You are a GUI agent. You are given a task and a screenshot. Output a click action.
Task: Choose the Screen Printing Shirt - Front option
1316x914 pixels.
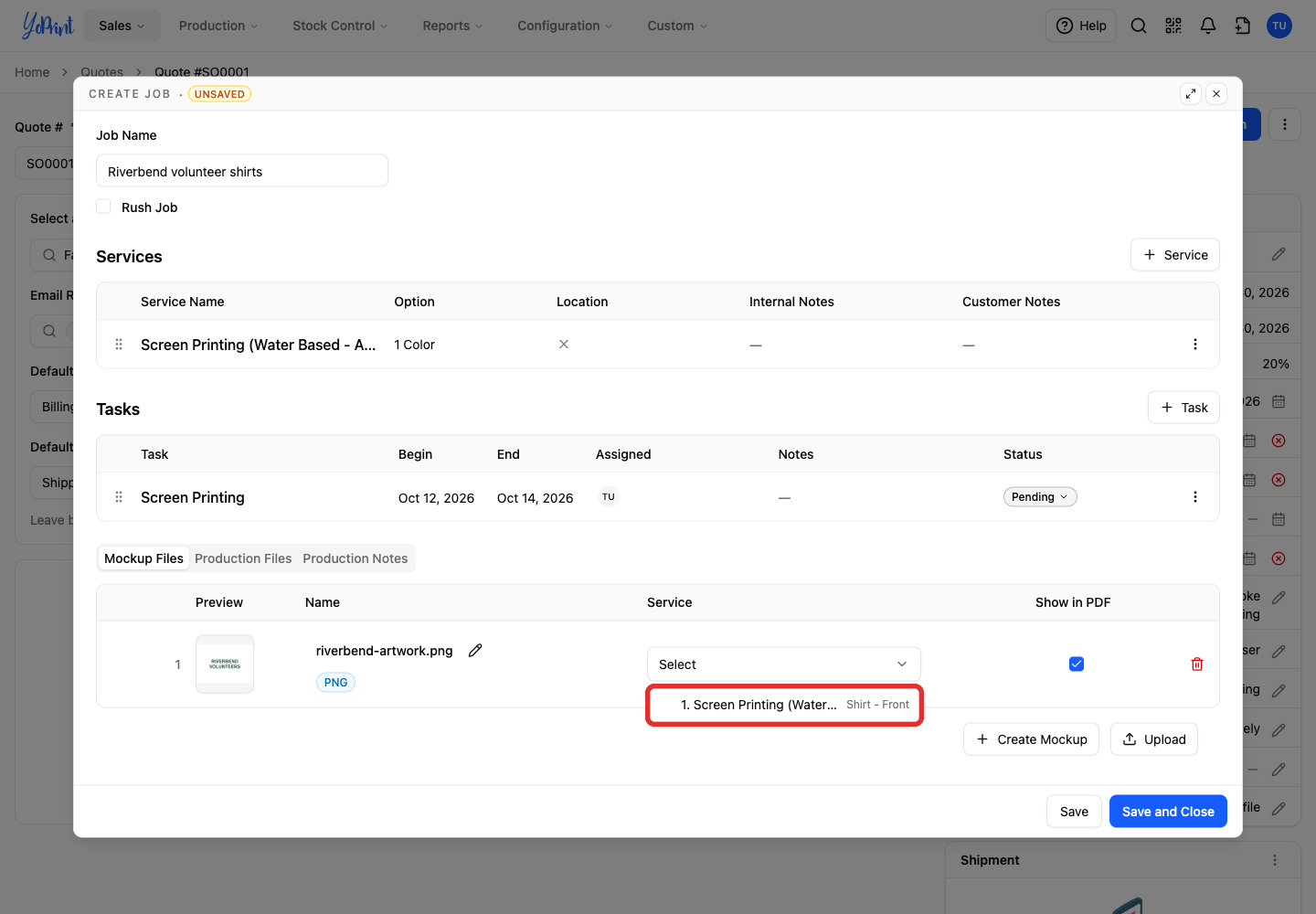[x=785, y=705]
